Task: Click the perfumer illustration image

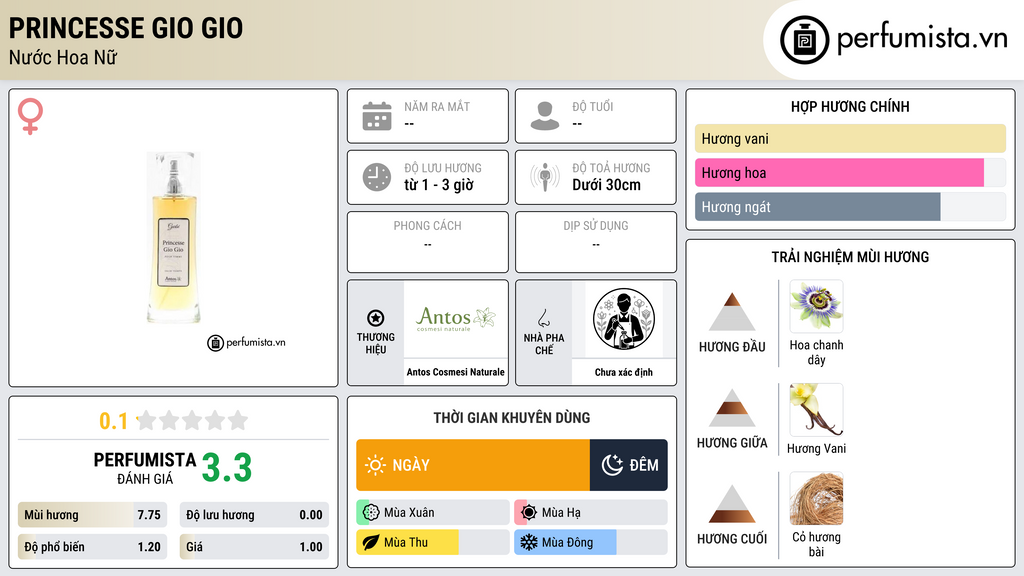Action: 624,319
